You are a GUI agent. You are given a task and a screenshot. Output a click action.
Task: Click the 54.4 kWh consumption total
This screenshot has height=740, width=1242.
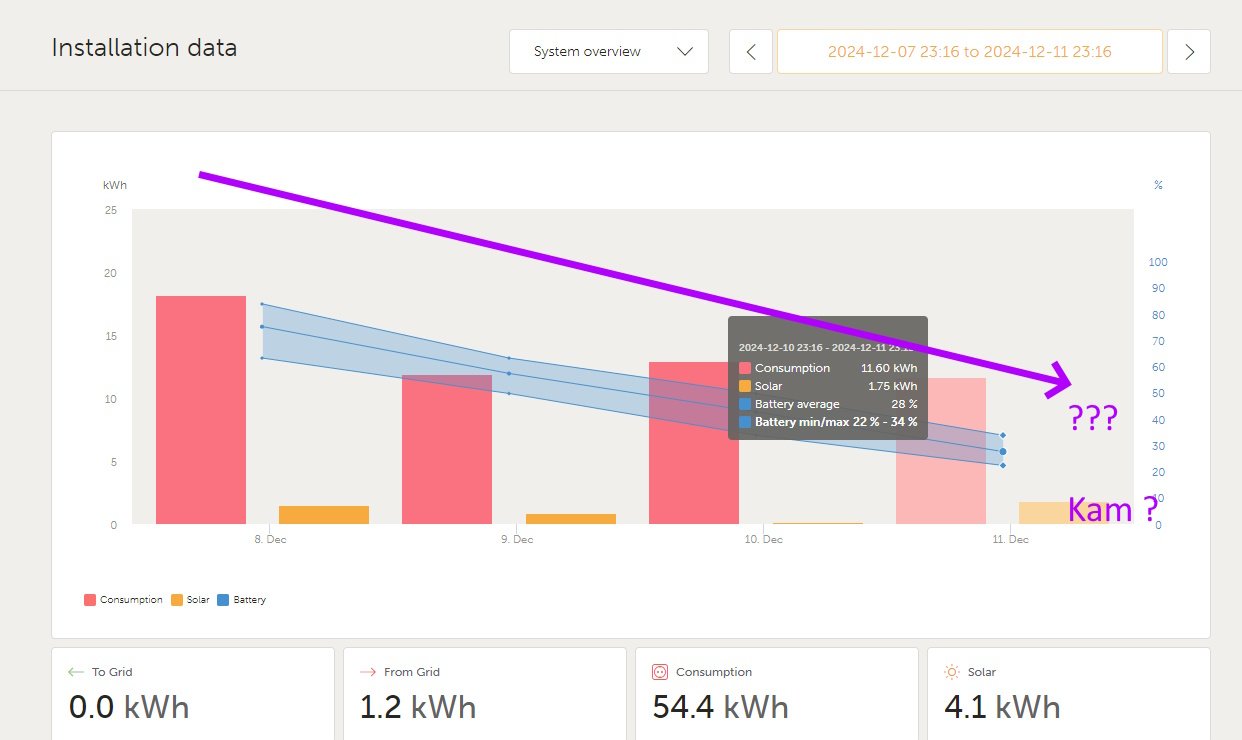click(720, 707)
